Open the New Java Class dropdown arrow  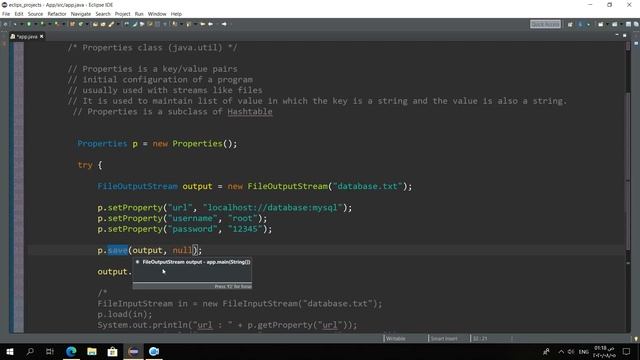coord(87,24)
